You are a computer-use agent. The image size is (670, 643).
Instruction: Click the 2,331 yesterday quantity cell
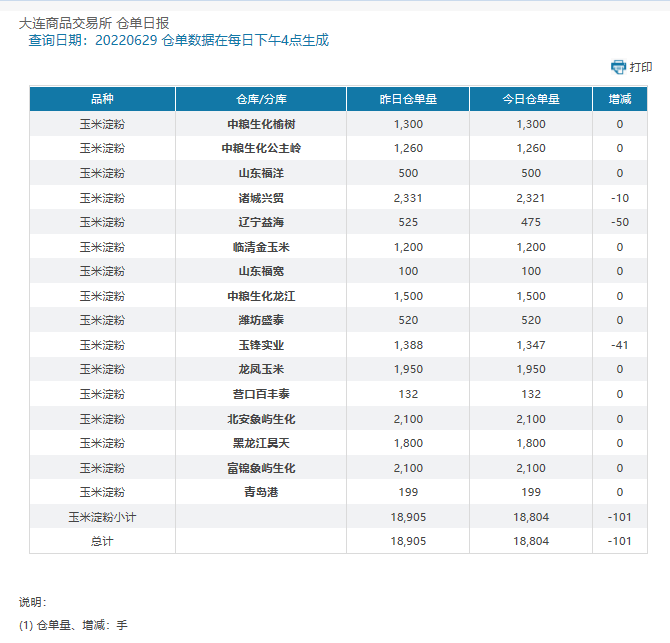click(x=408, y=198)
